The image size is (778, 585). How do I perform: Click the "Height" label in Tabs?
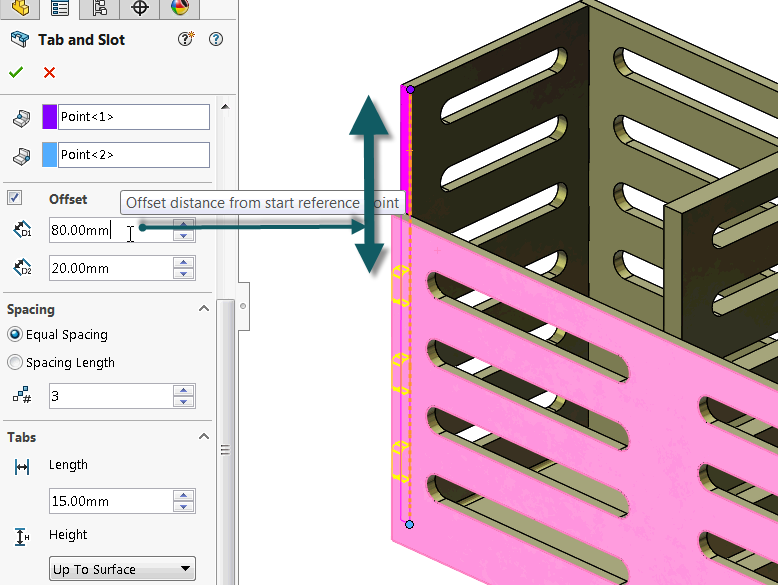coord(68,534)
